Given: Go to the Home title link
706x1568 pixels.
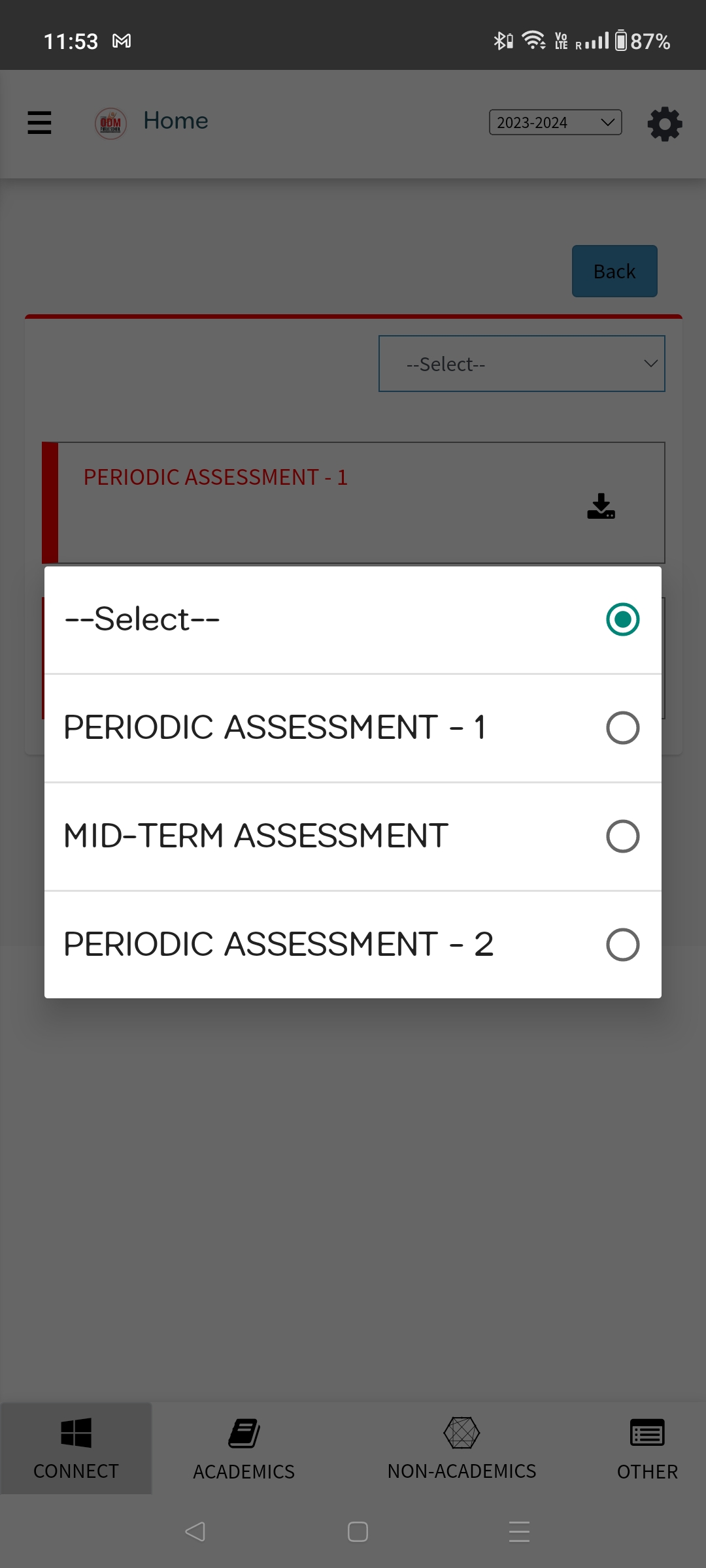Looking at the screenshot, I should tap(176, 121).
